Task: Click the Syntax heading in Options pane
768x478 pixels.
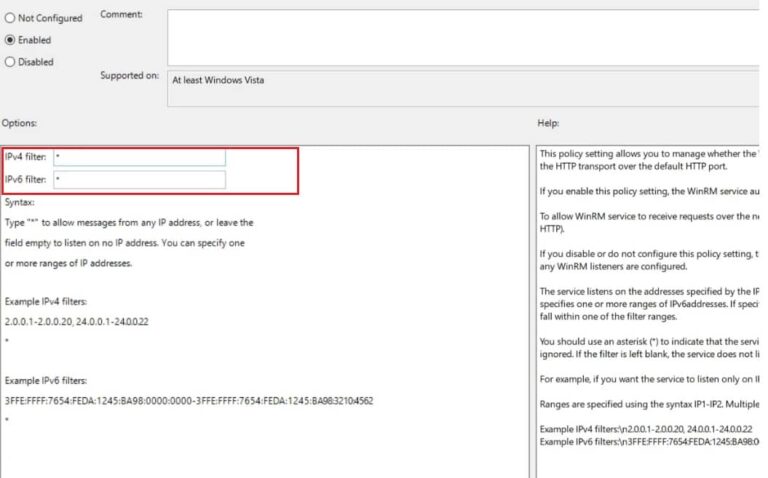Action: 20,202
